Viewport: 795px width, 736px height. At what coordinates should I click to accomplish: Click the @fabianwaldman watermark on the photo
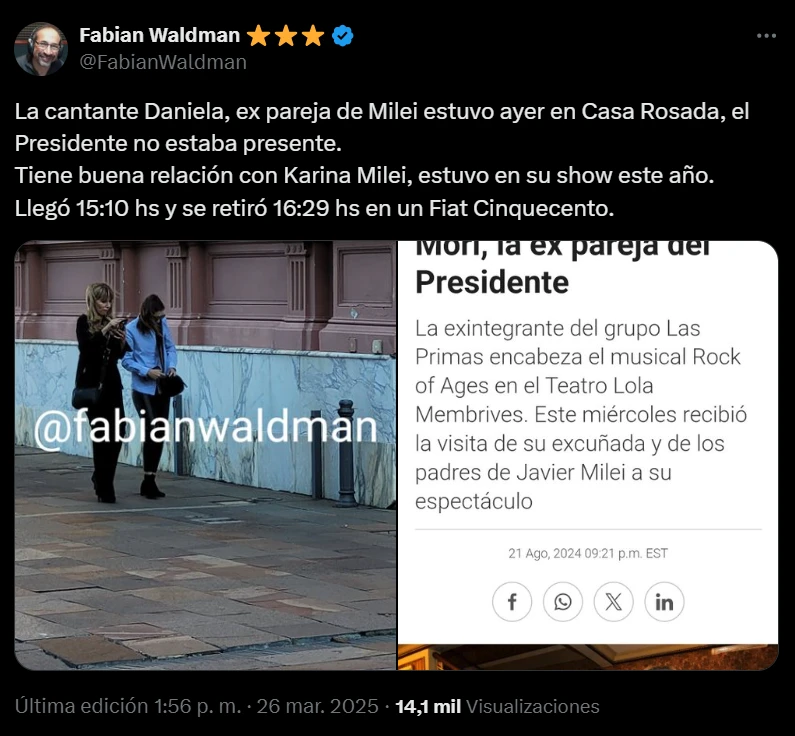click(206, 427)
